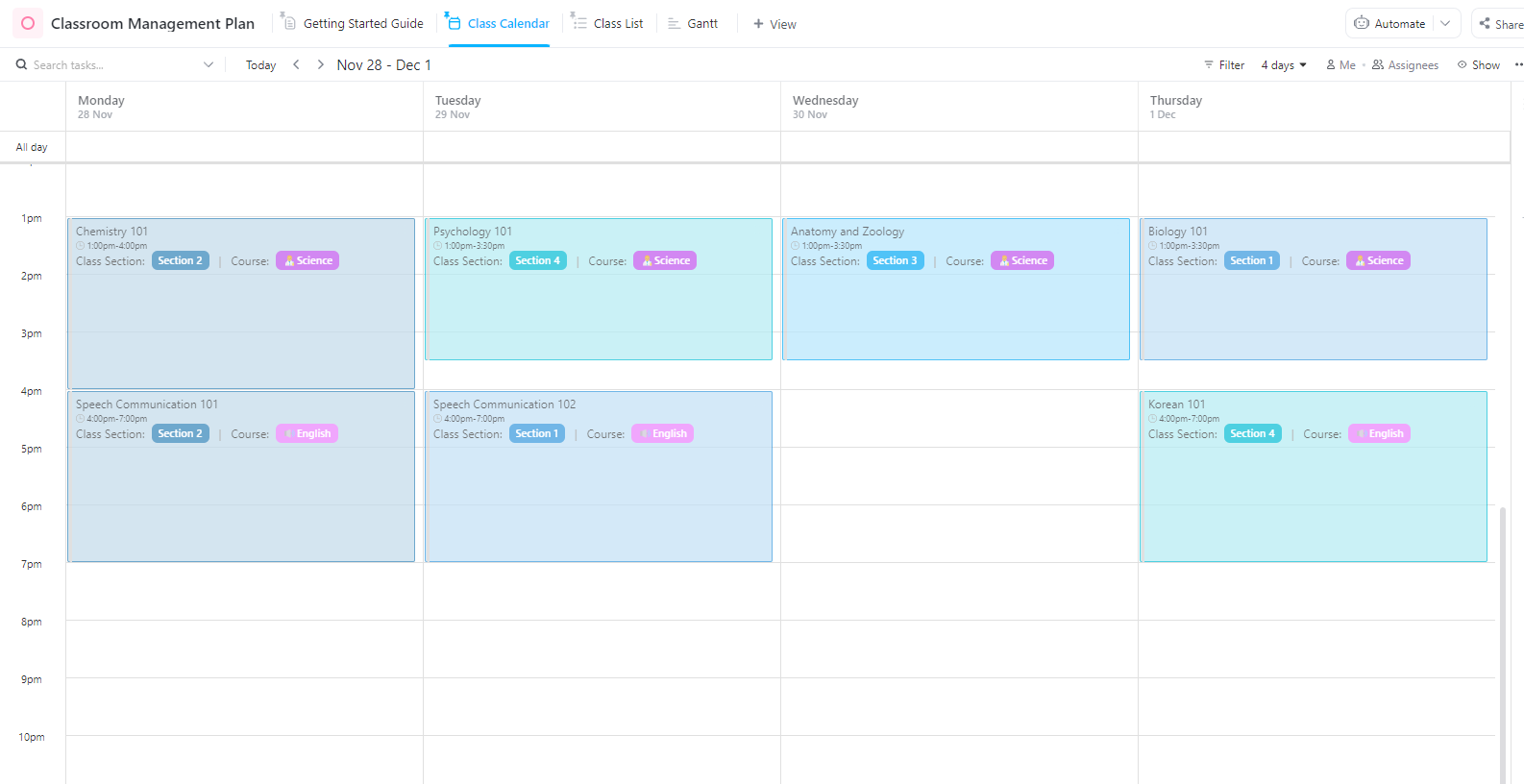Click the Today button
1524x784 pixels.
coord(260,64)
